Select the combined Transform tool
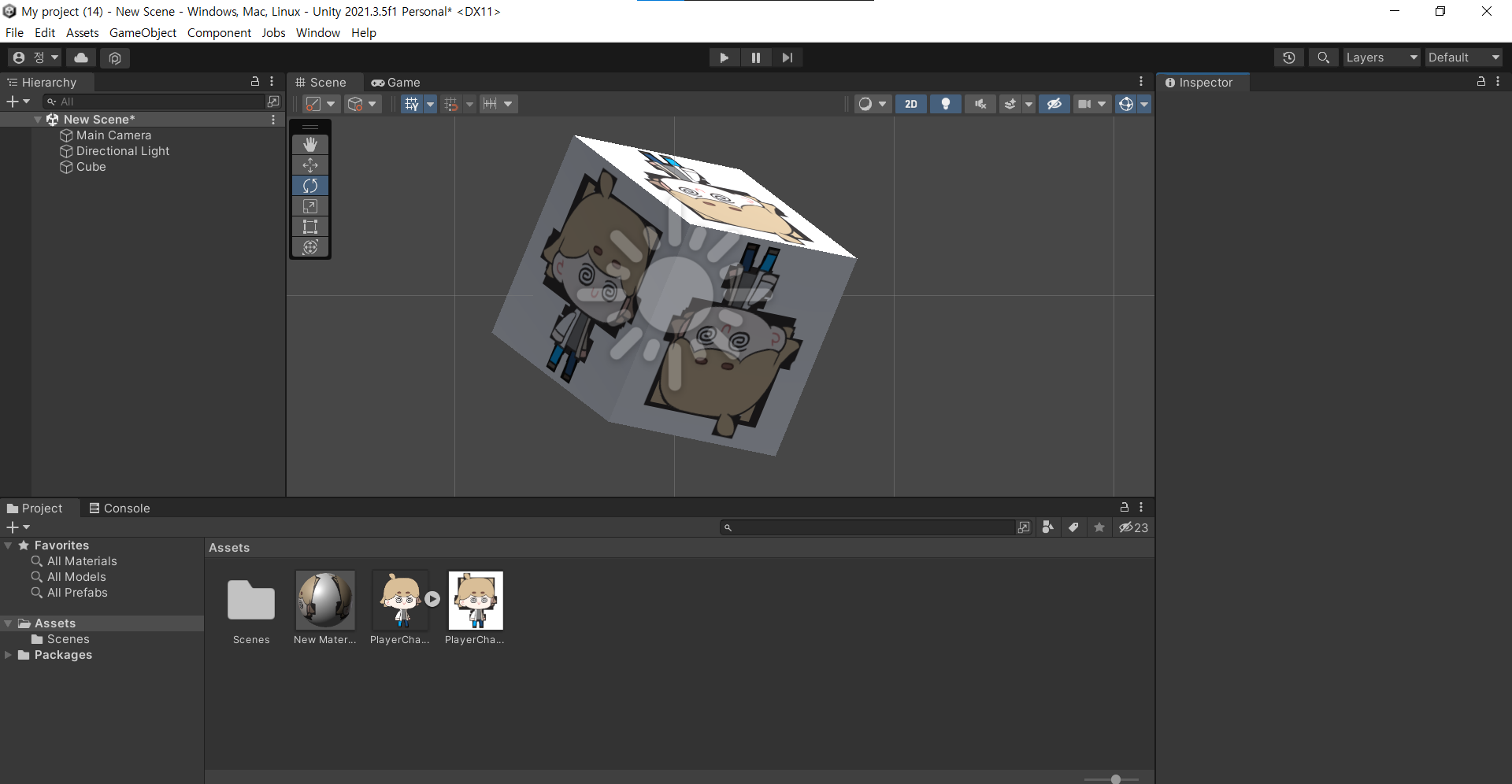The height and width of the screenshot is (784, 1512). (310, 247)
